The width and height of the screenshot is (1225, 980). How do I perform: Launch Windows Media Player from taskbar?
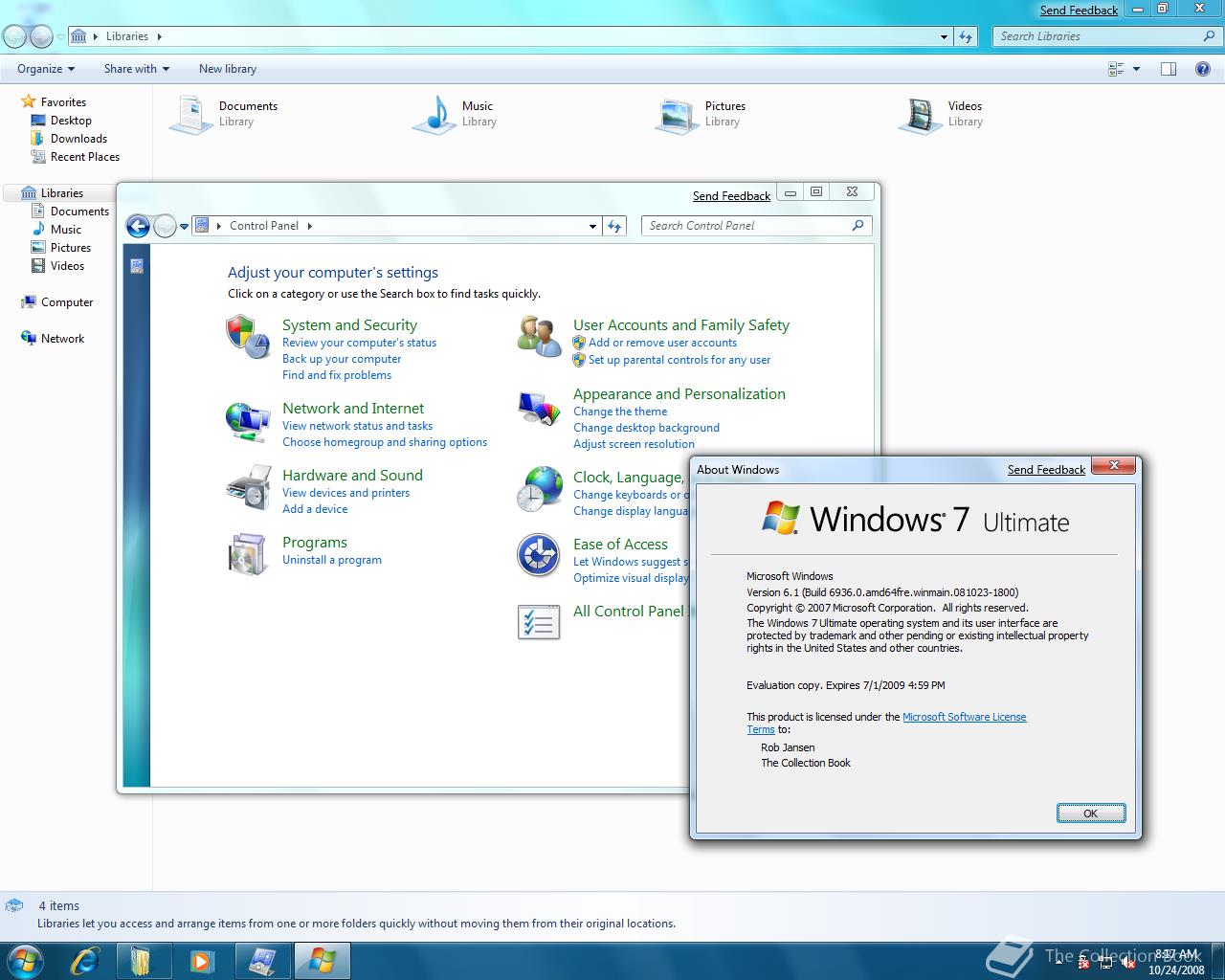(202, 960)
